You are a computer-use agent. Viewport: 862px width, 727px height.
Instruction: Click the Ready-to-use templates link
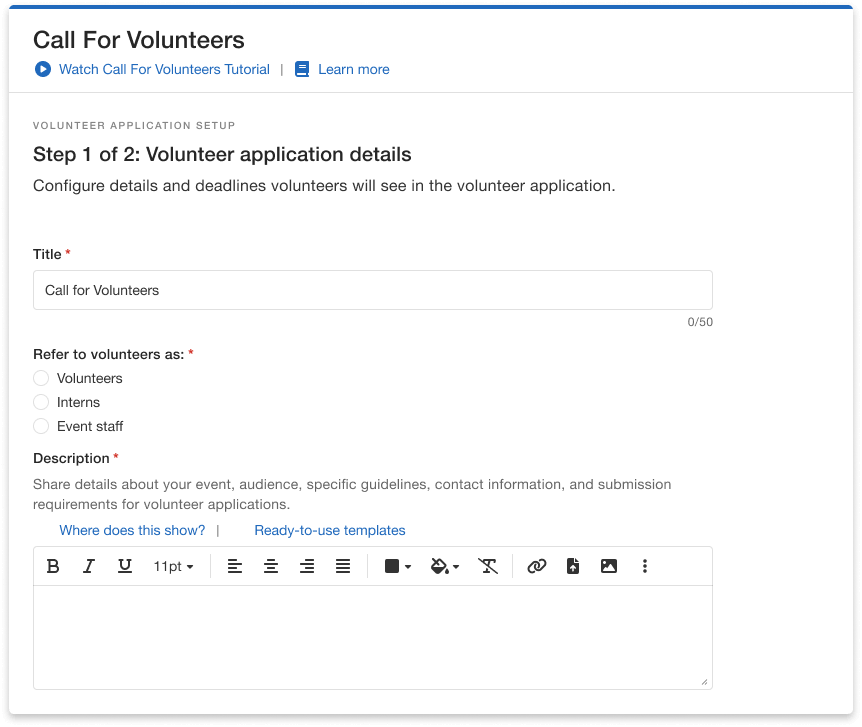(330, 530)
